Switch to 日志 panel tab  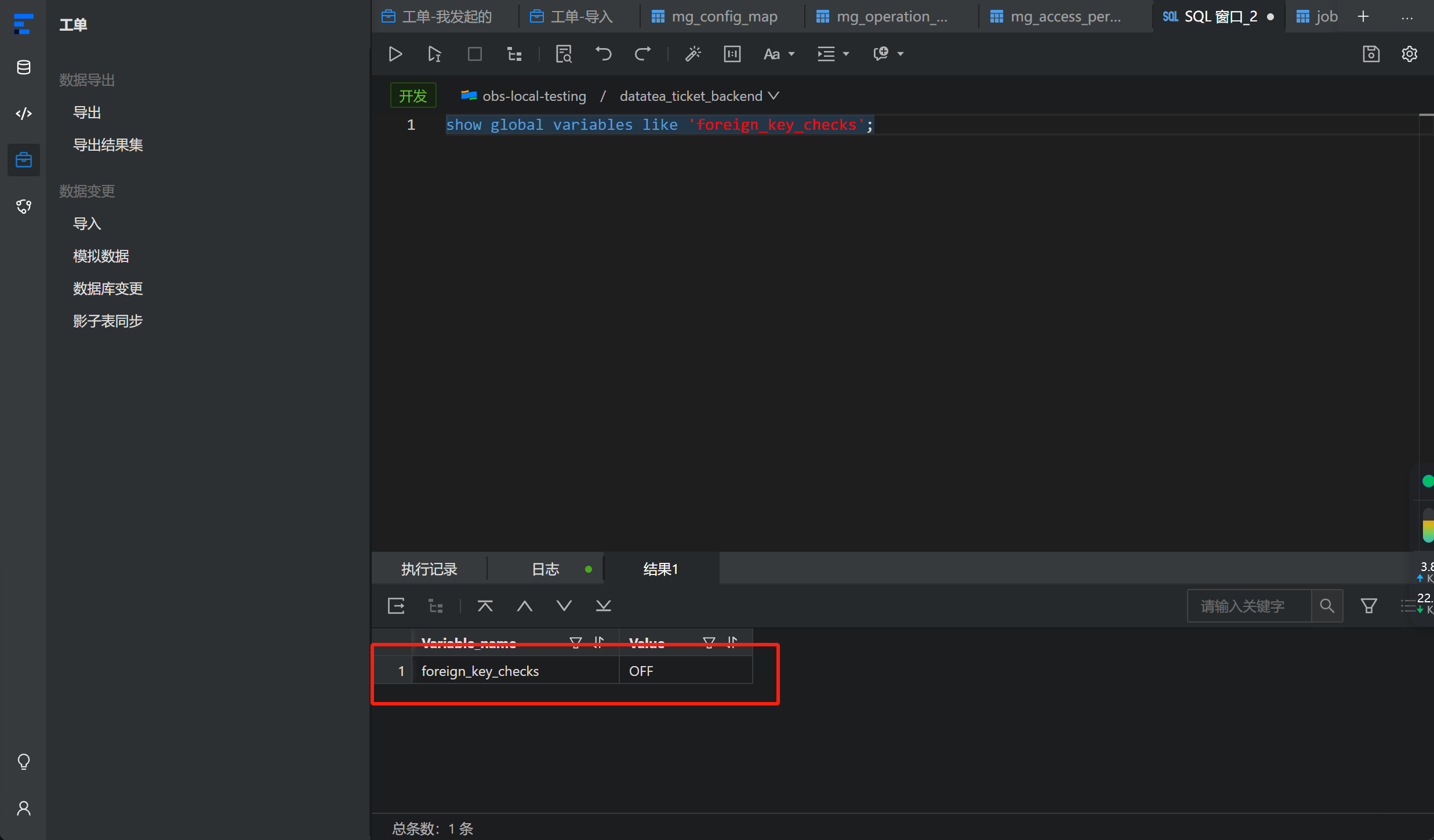click(546, 569)
